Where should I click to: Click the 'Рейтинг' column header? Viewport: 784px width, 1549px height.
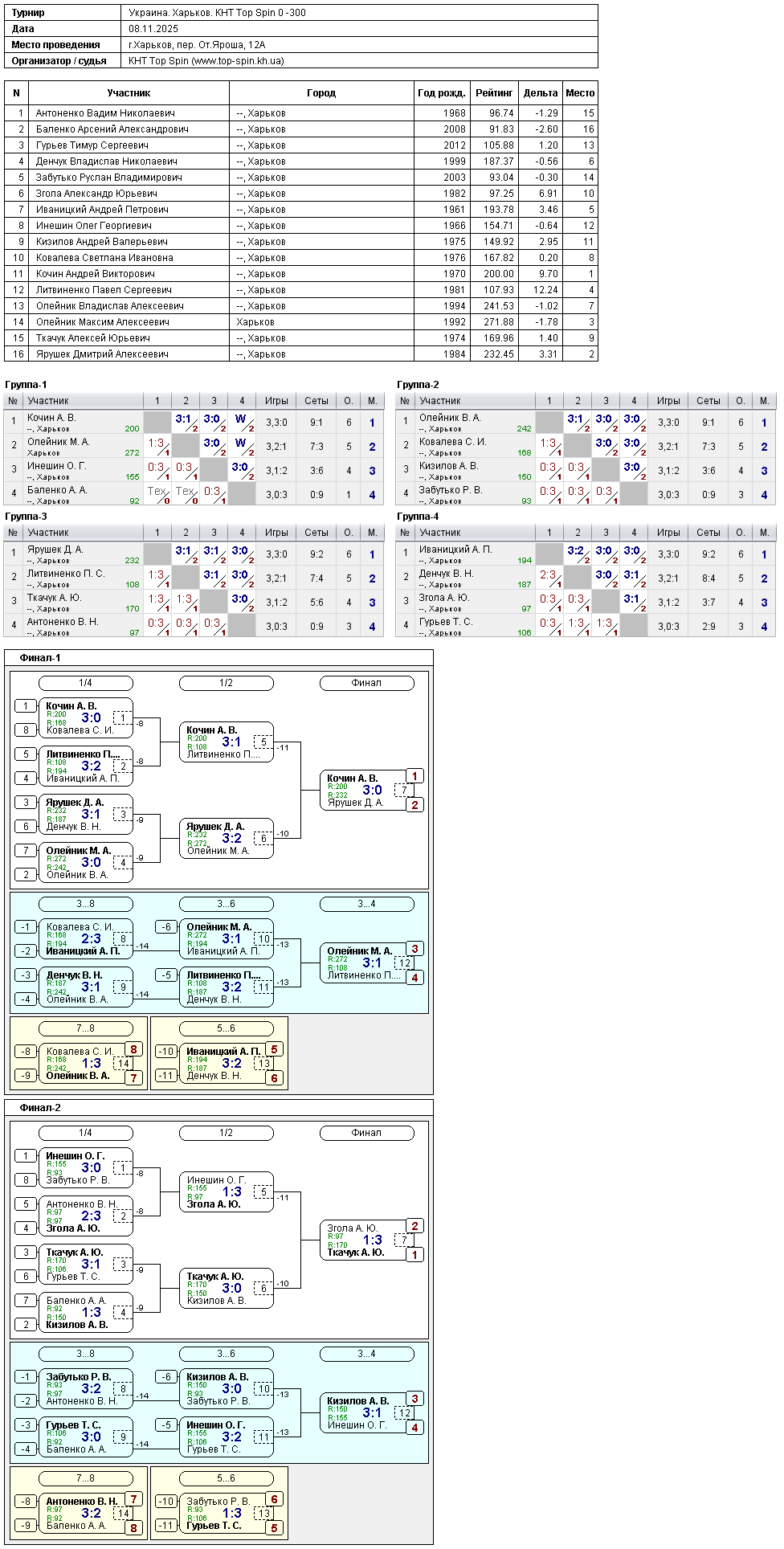coord(494,93)
